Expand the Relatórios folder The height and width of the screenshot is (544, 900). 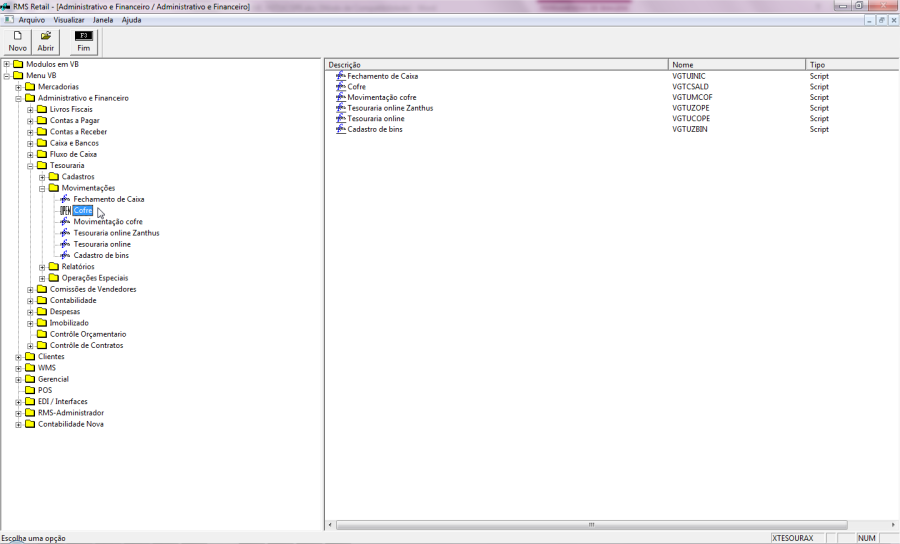pos(42,267)
